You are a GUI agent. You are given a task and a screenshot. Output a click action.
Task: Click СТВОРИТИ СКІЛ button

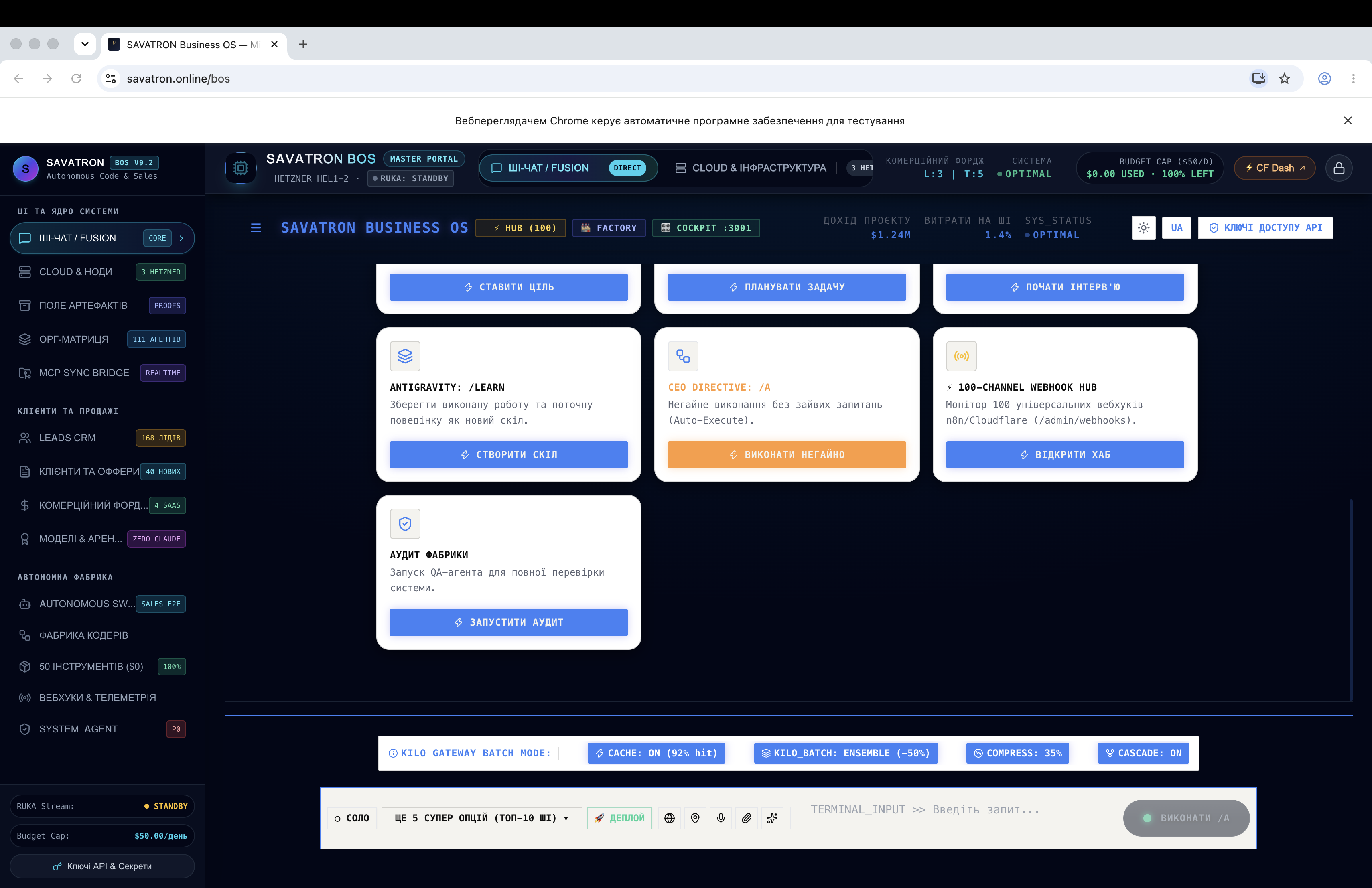click(508, 455)
